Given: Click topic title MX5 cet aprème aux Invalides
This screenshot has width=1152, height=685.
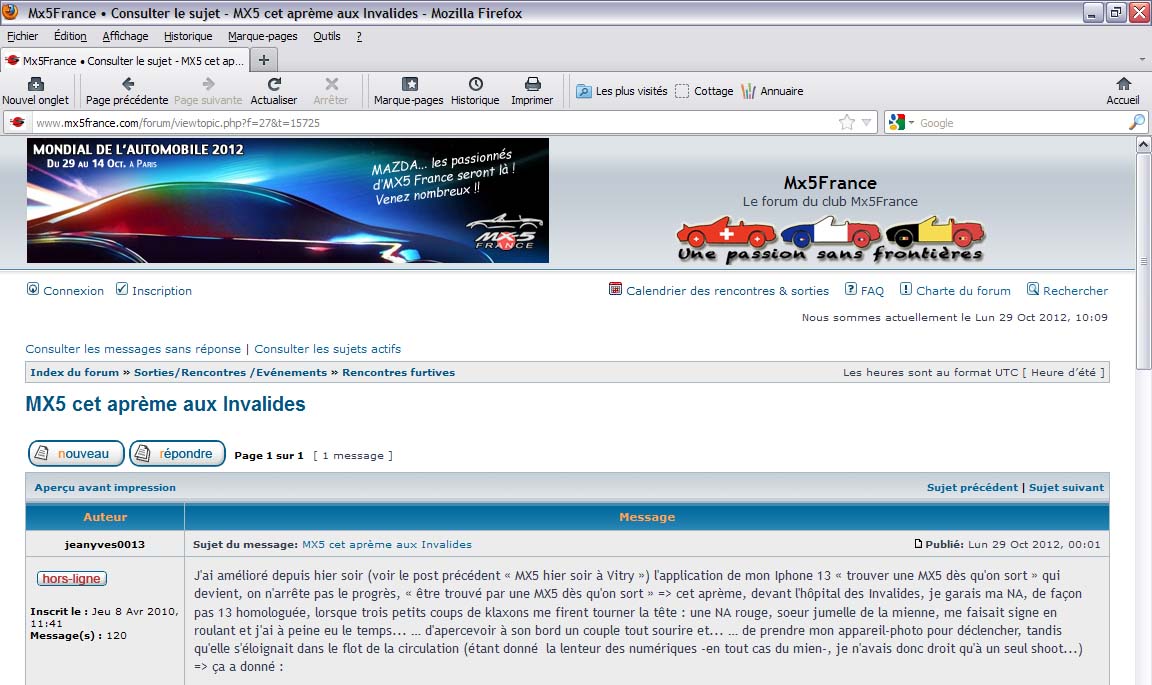Looking at the screenshot, I should pyautogui.click(x=165, y=404).
